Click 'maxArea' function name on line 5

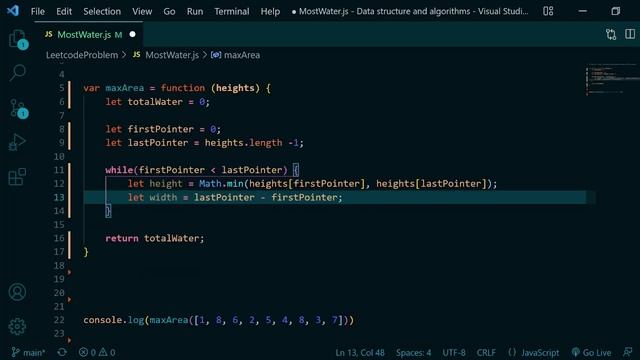click(124, 88)
